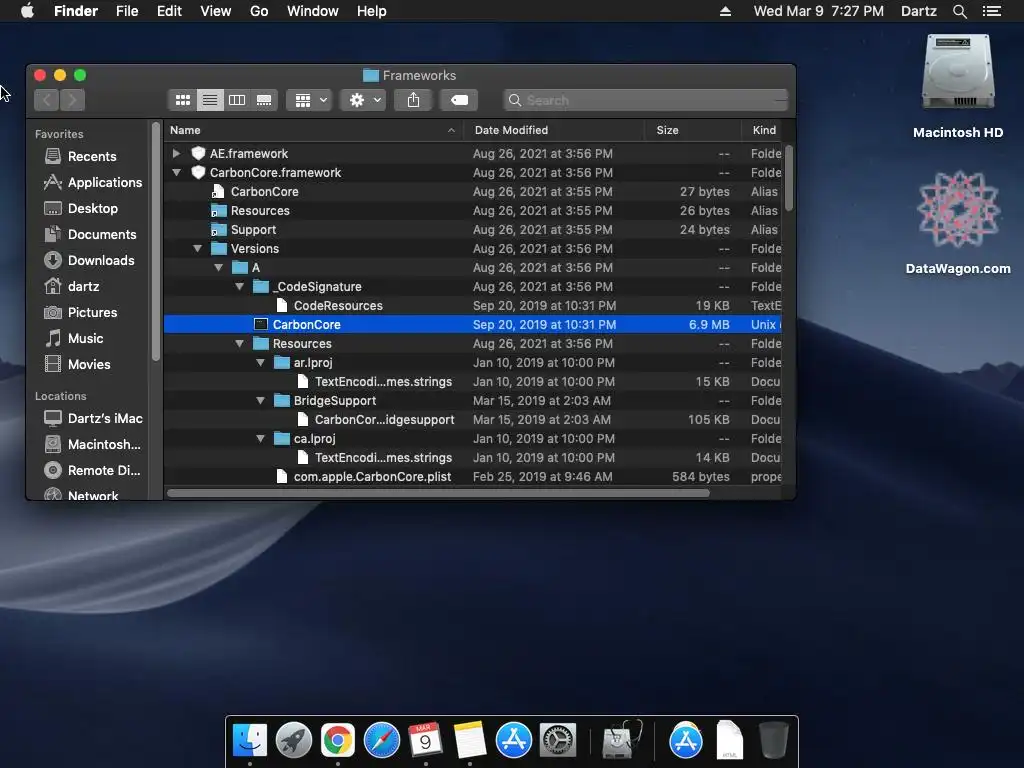Collapse the A folder
The width and height of the screenshot is (1024, 768).
click(x=219, y=268)
